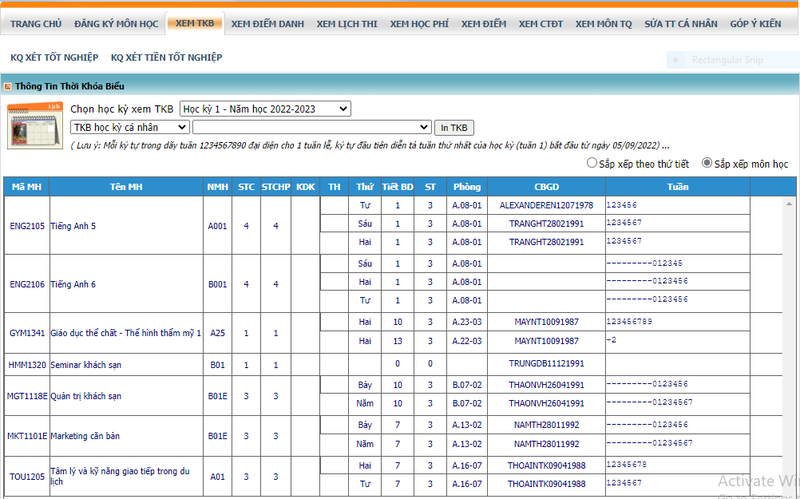The height and width of the screenshot is (499, 800).
Task: Open the KQ Xét Tiền Tốt Nghiệp link
Action: (x=166, y=58)
